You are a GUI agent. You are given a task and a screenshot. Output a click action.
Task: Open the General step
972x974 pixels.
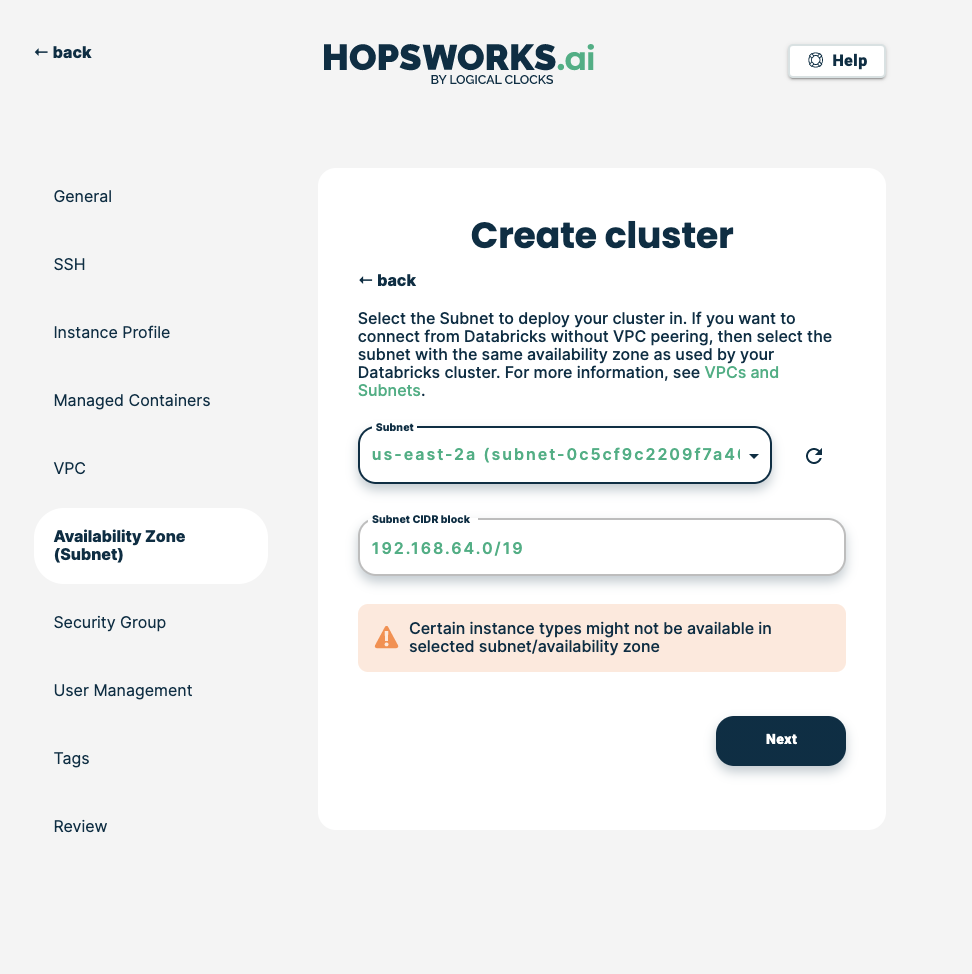click(83, 196)
